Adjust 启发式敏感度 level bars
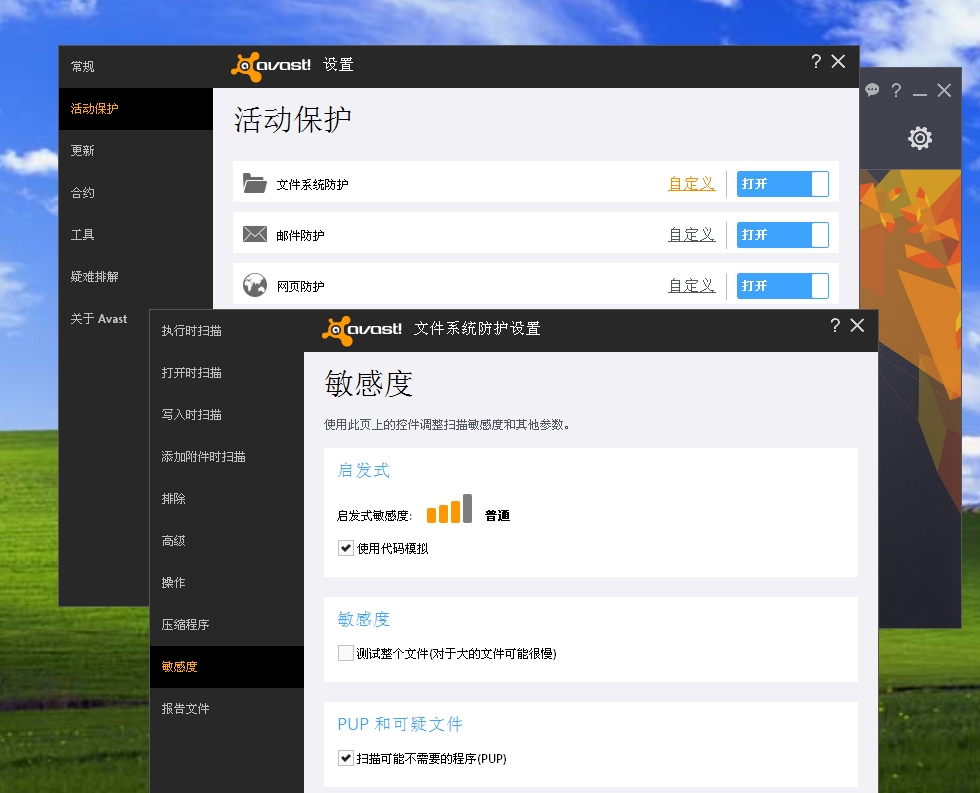 point(449,510)
